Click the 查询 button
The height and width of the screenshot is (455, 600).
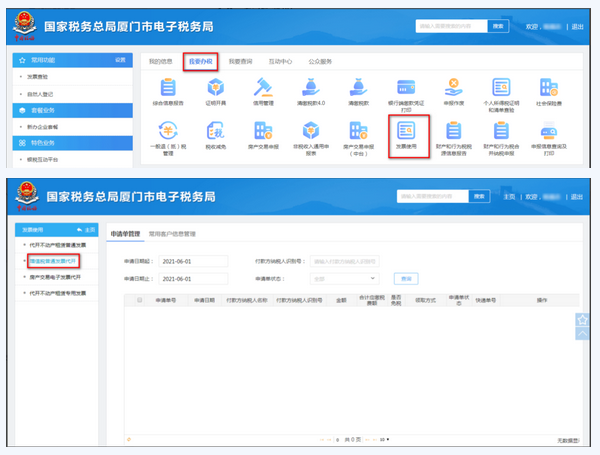[x=407, y=278]
